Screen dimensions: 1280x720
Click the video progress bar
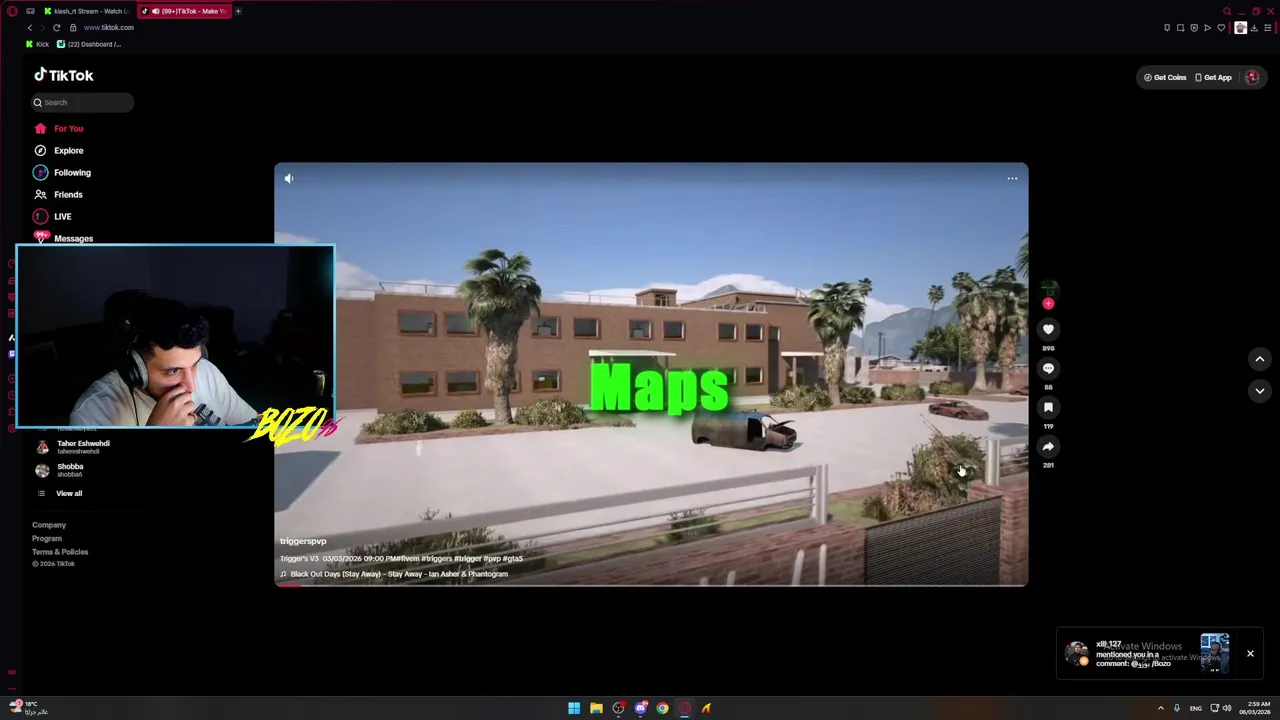coord(651,584)
